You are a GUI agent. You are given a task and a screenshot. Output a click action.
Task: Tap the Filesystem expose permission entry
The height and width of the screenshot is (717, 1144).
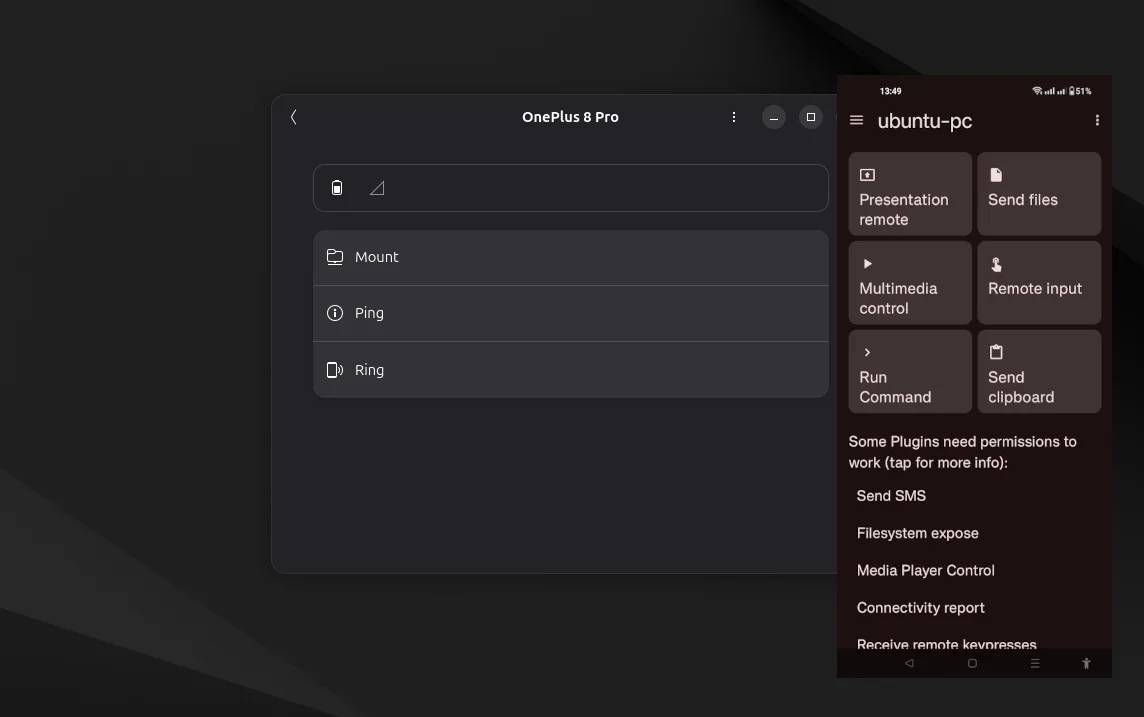click(917, 533)
